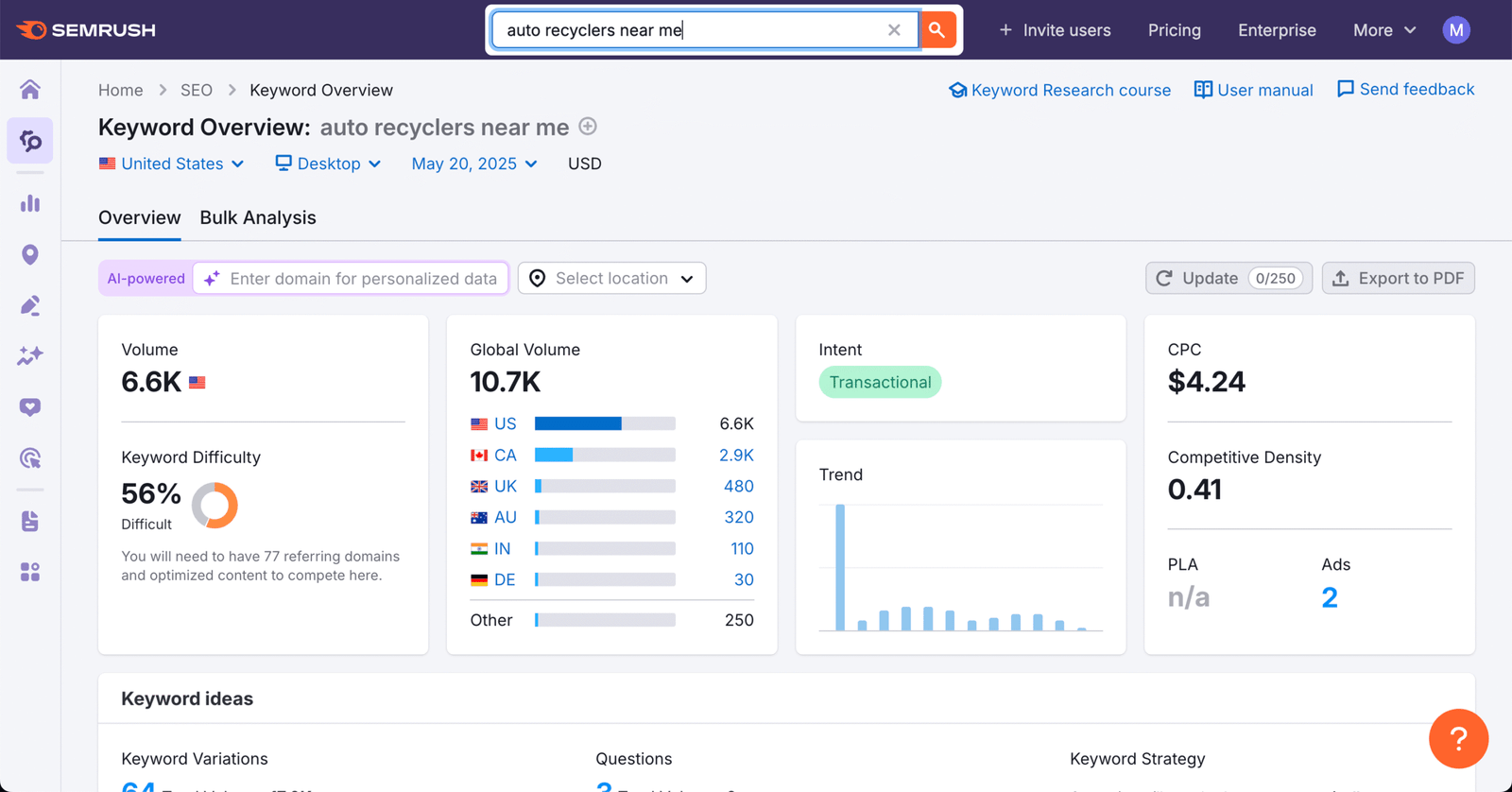1512x792 pixels.
Task: Open the Select location dropdown
Action: (x=612, y=279)
